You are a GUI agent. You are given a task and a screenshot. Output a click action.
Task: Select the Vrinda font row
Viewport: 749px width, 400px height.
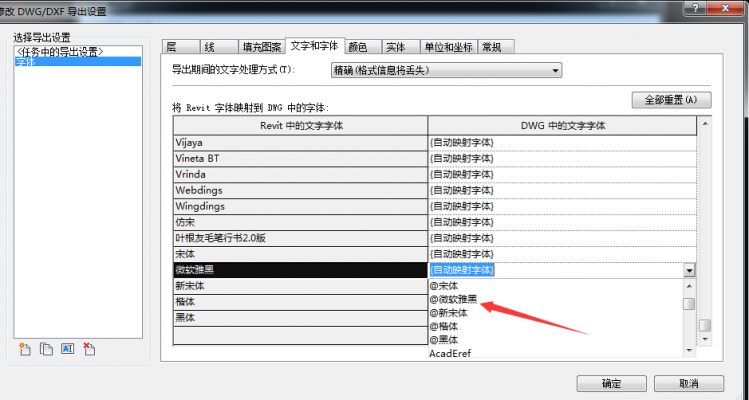300,174
